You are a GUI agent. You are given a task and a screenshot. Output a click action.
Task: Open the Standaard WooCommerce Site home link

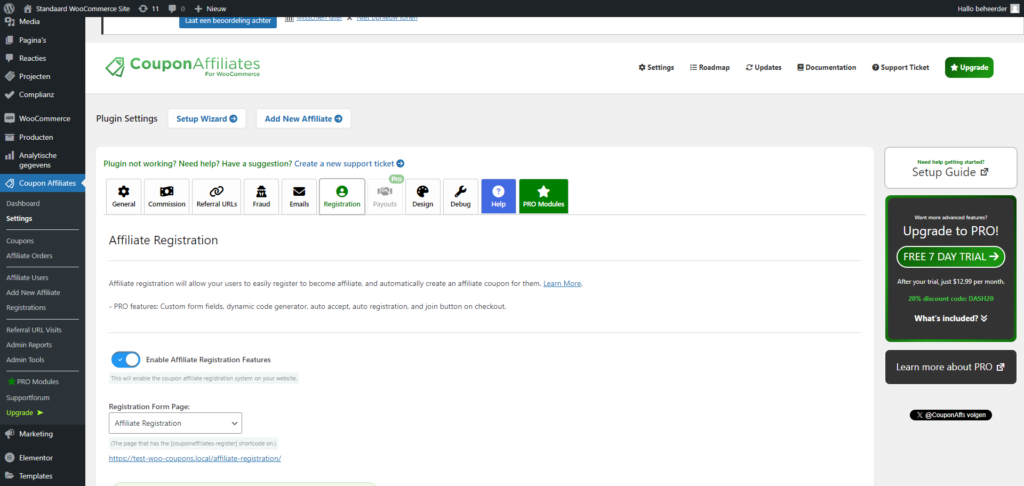(x=77, y=9)
